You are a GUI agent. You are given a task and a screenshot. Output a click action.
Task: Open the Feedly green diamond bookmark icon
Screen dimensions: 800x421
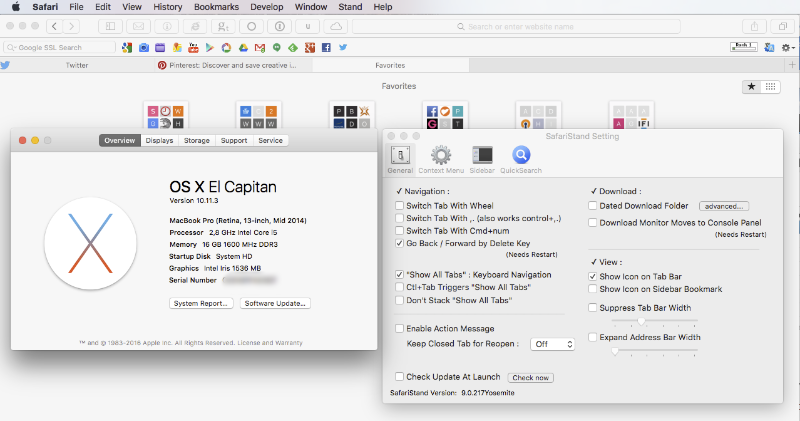(293, 47)
